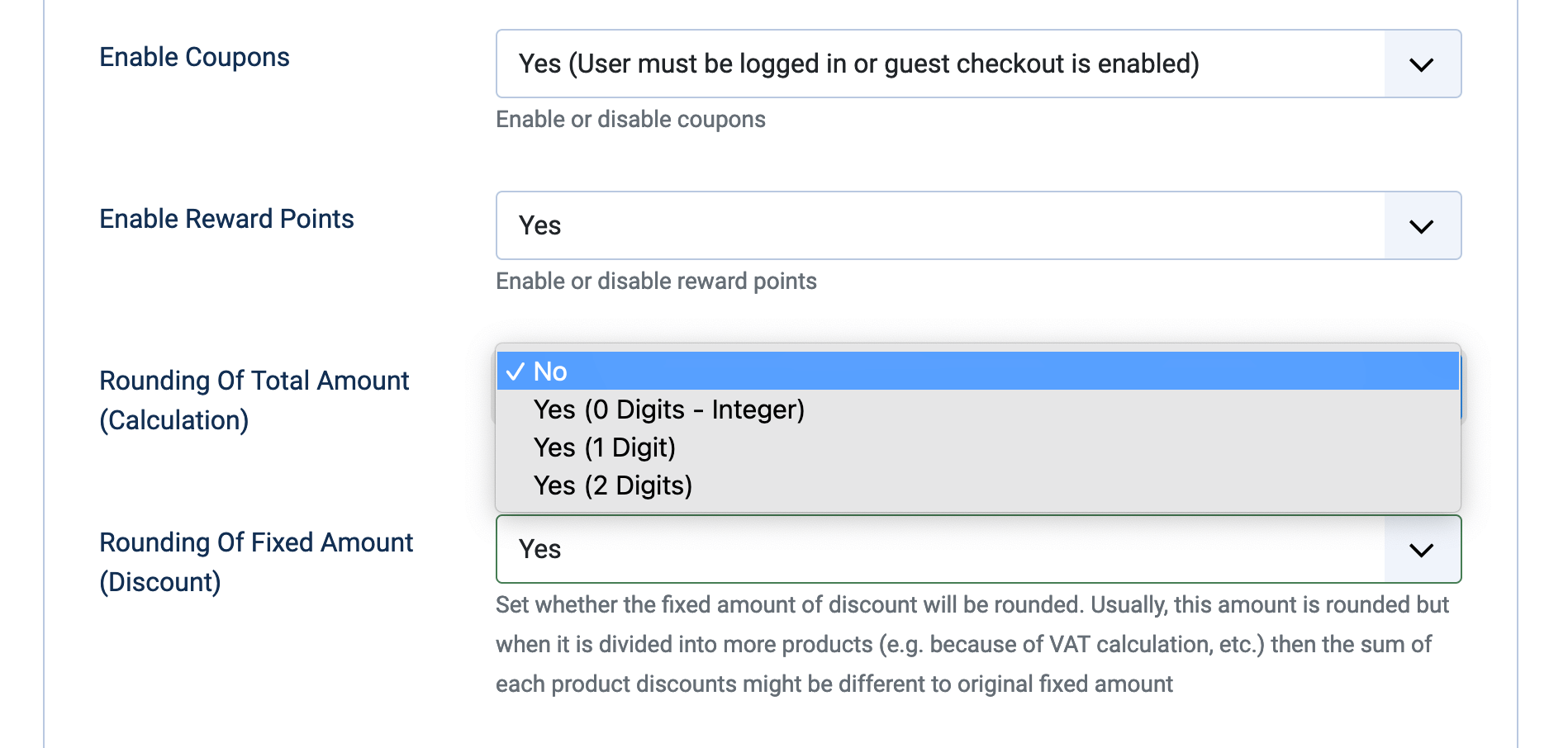Click the 'Enable or disable reward points' hint
This screenshot has height=748, width=1568.
[656, 282]
